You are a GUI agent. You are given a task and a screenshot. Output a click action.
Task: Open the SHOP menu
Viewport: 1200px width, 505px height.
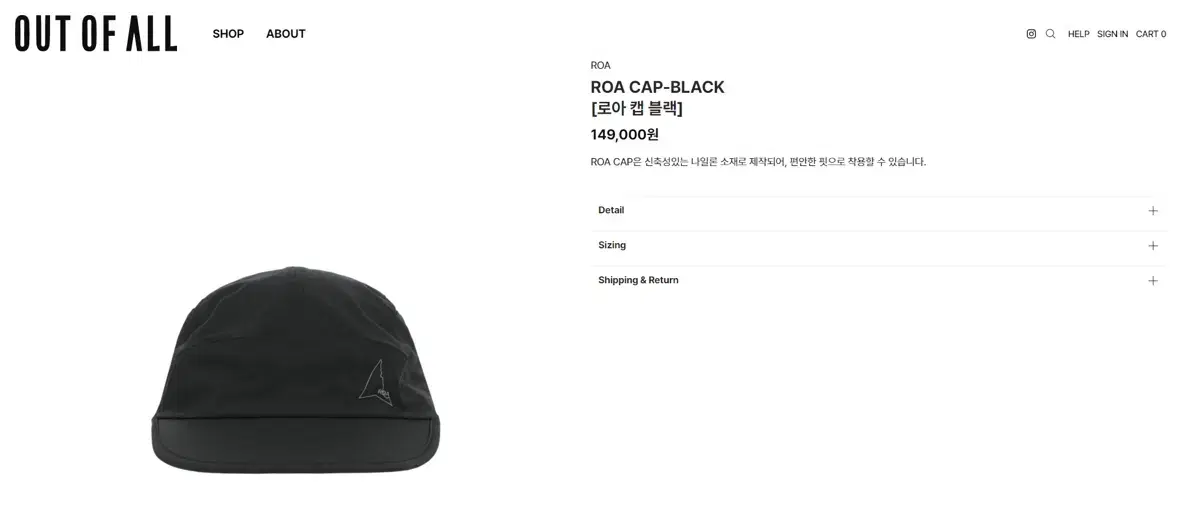(x=228, y=34)
